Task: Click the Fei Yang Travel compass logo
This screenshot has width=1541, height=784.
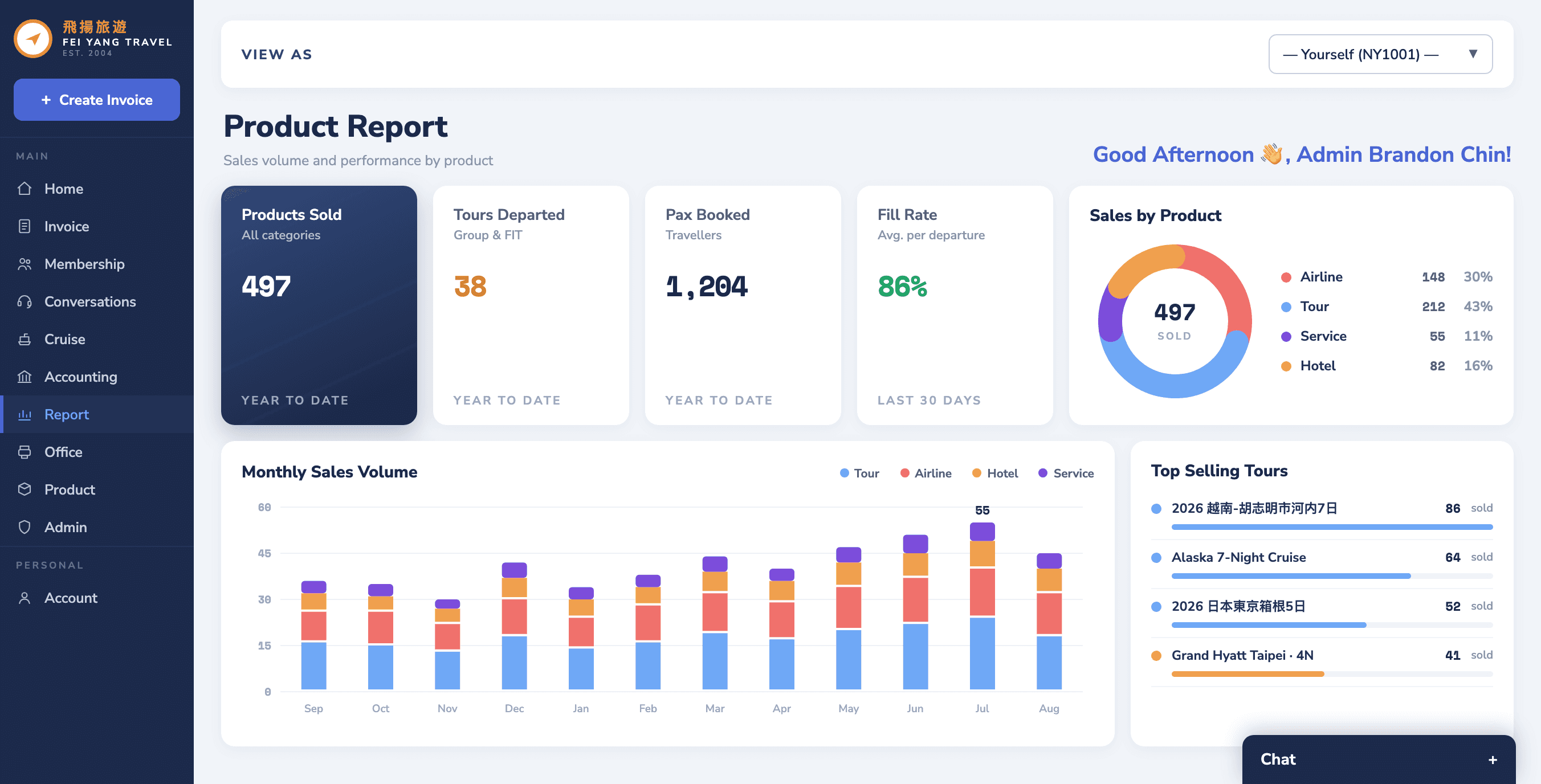Action: pyautogui.click(x=34, y=39)
